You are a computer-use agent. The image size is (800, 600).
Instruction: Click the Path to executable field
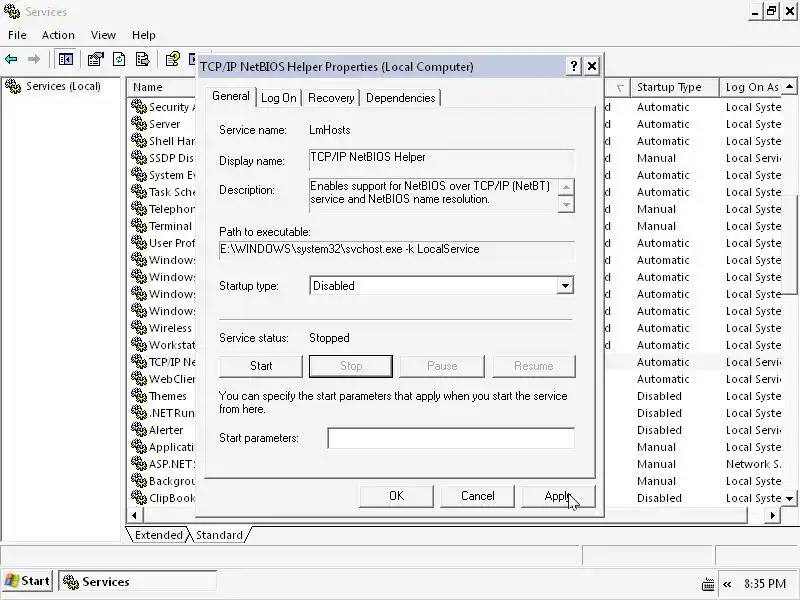click(x=397, y=250)
